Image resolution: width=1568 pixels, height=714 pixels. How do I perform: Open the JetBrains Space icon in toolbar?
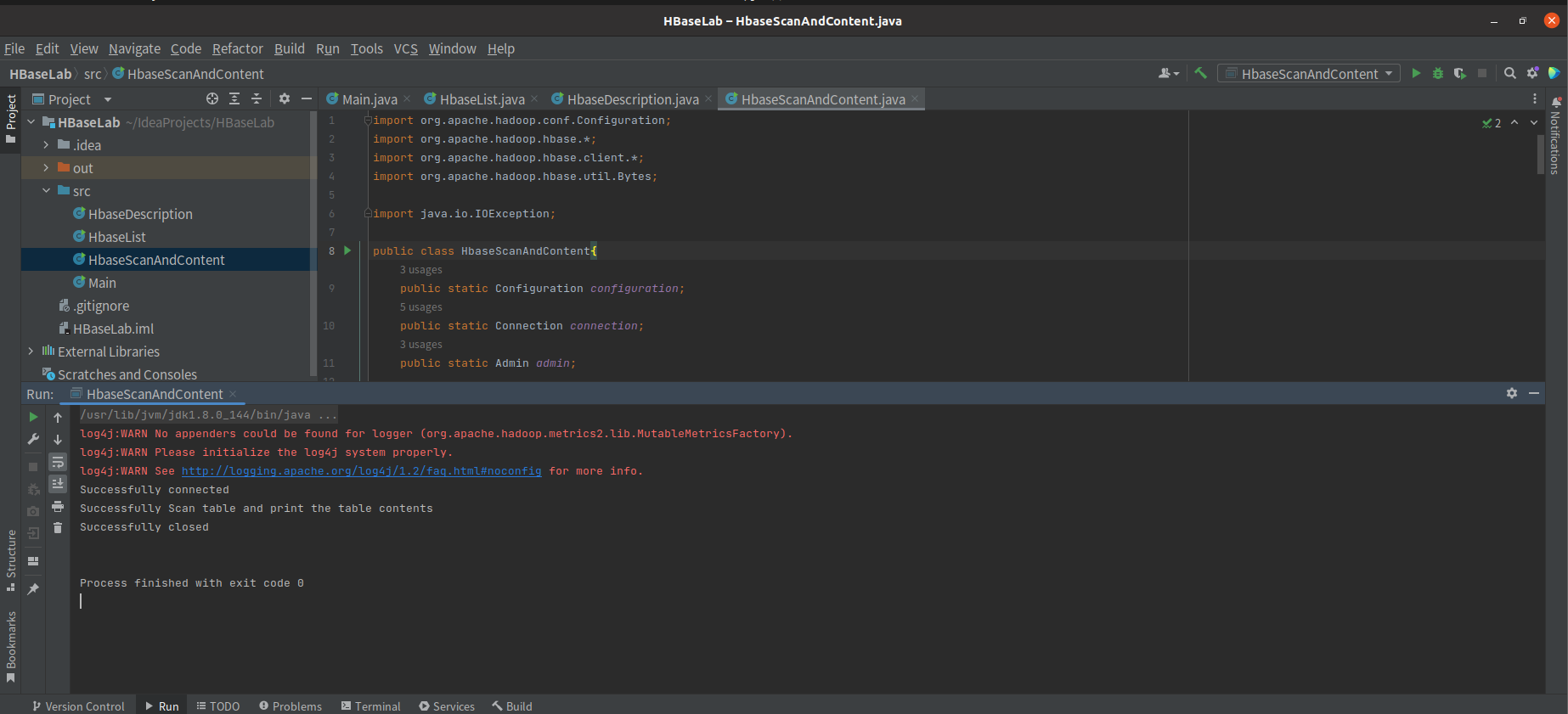point(1554,73)
